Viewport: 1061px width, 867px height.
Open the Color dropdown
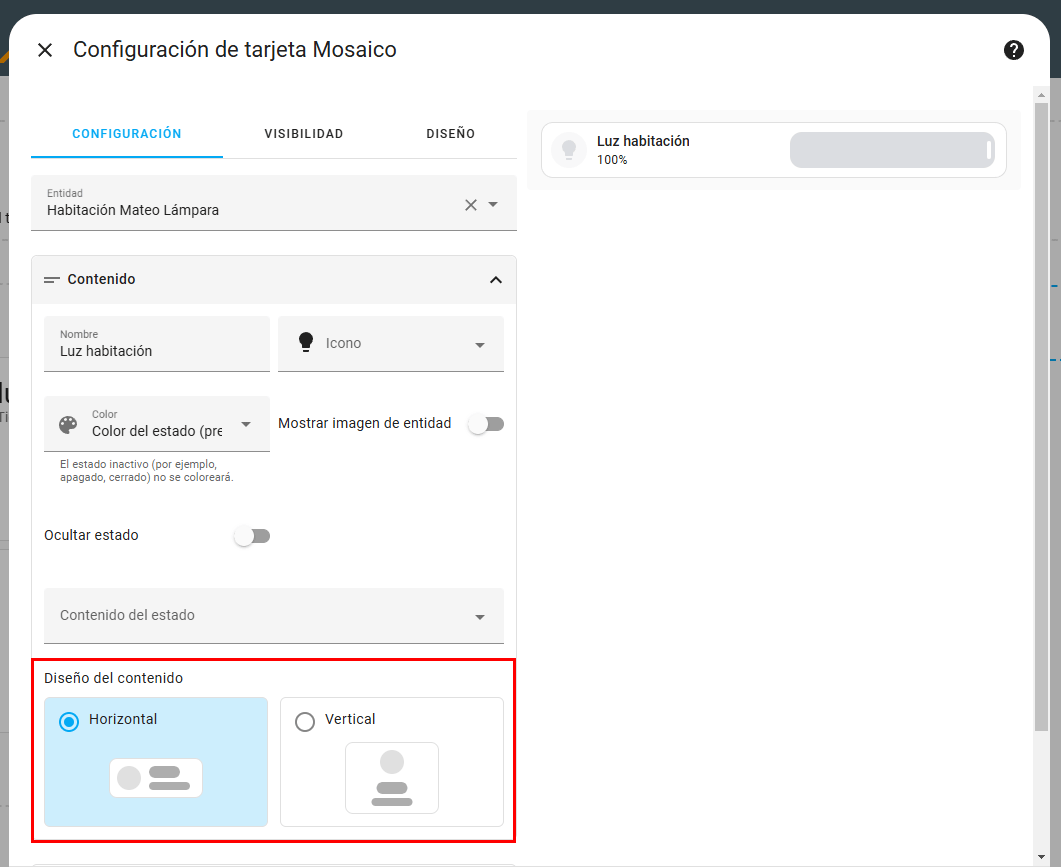tap(246, 424)
